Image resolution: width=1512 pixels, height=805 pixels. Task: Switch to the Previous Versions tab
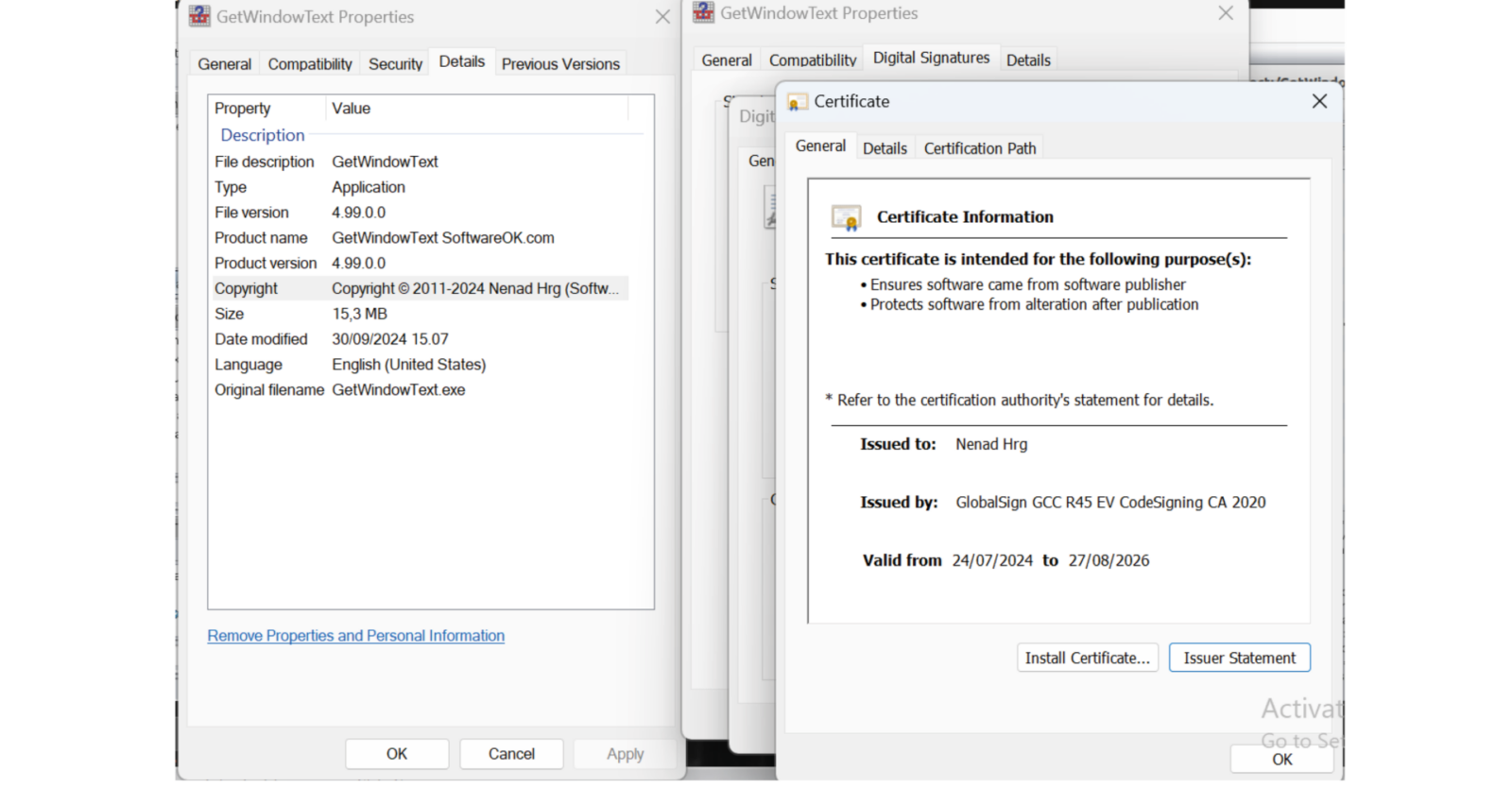pyautogui.click(x=560, y=64)
